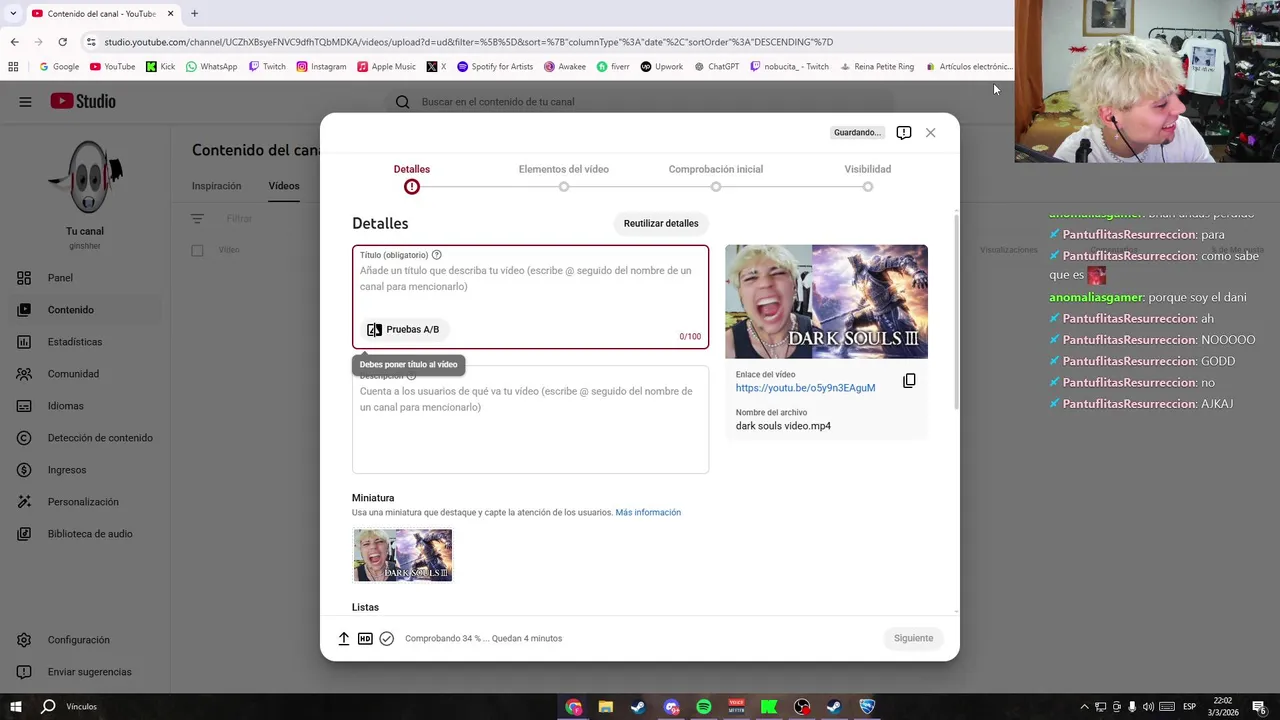Viewport: 1280px width, 720px height.
Task: Open the ChatGPT bookmark
Action: click(717, 67)
